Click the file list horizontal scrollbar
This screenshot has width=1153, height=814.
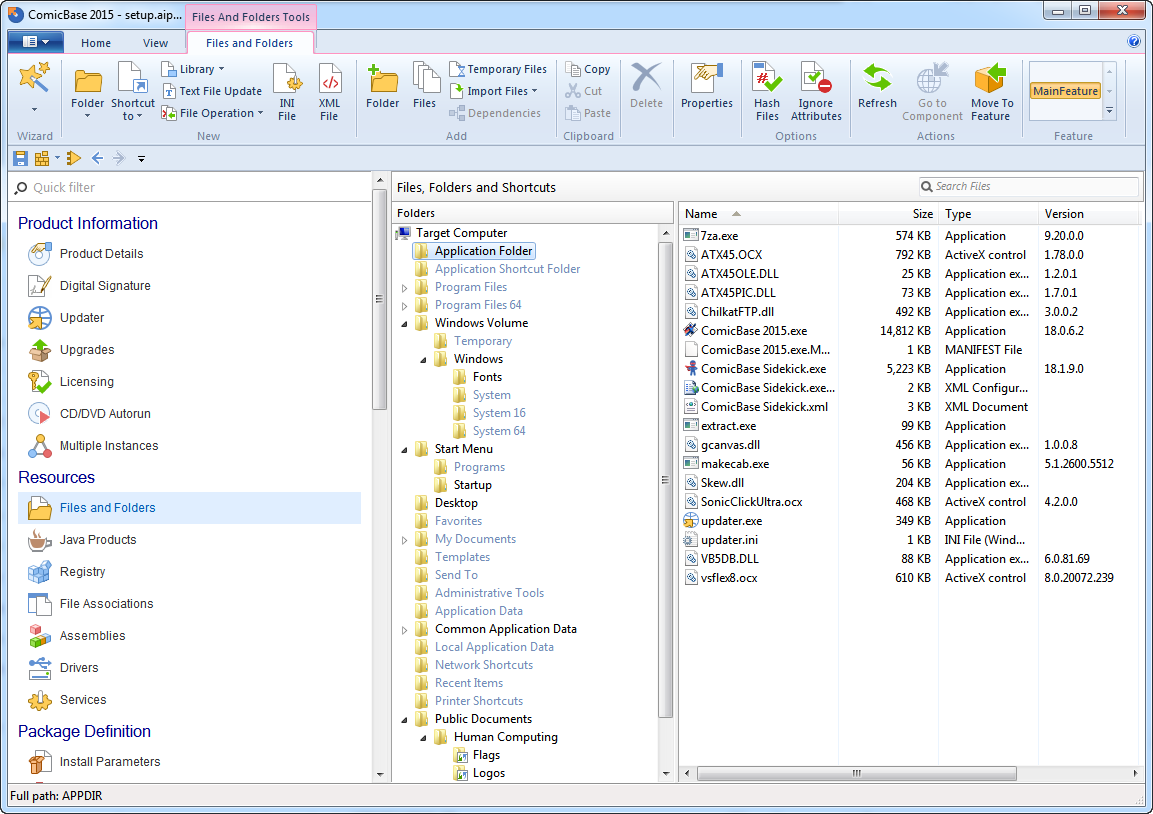(x=857, y=774)
